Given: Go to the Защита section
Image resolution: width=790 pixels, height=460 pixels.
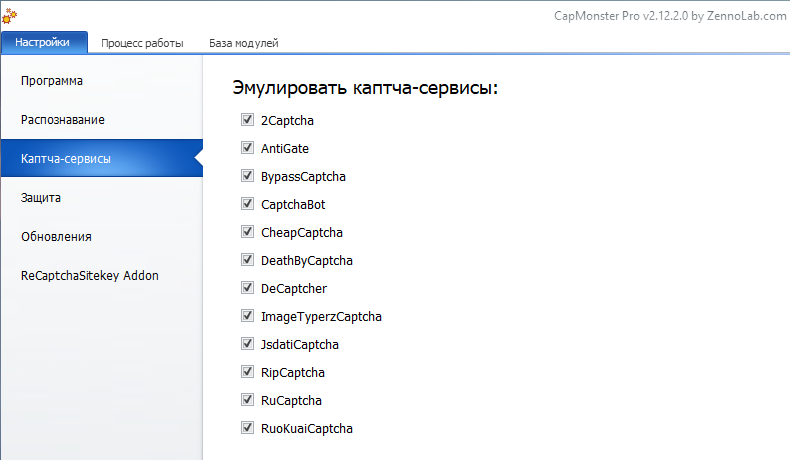Looking at the screenshot, I should click(41, 198).
